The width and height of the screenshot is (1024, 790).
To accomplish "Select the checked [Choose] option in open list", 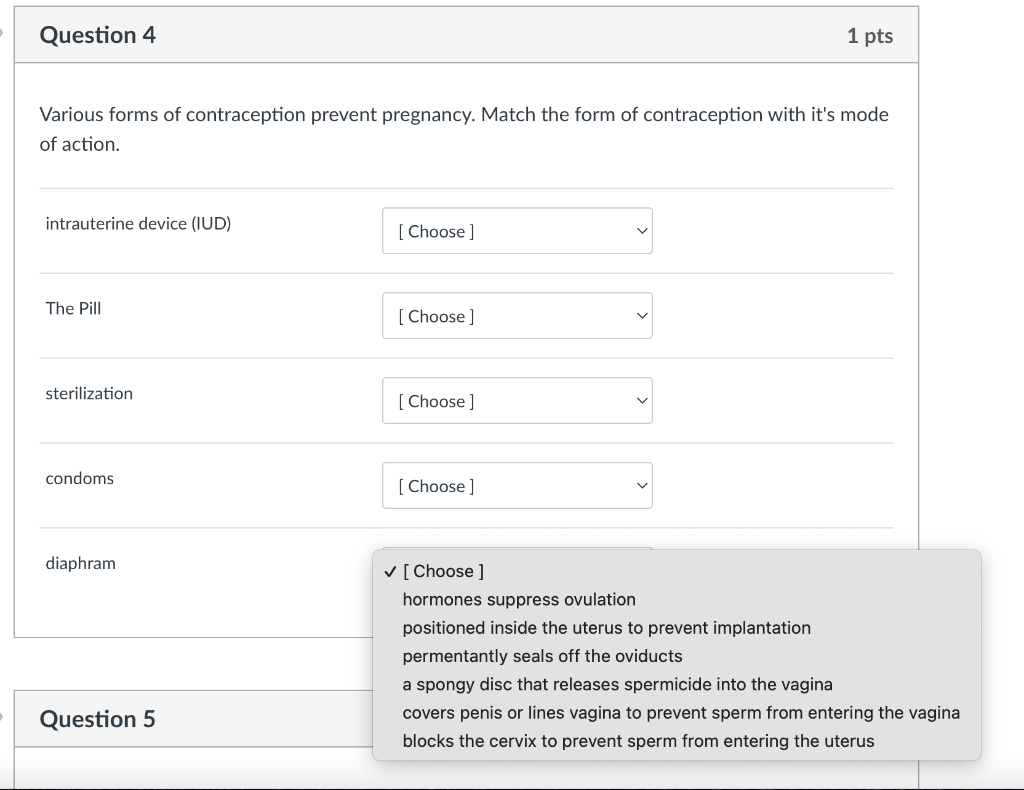I will coord(443,571).
